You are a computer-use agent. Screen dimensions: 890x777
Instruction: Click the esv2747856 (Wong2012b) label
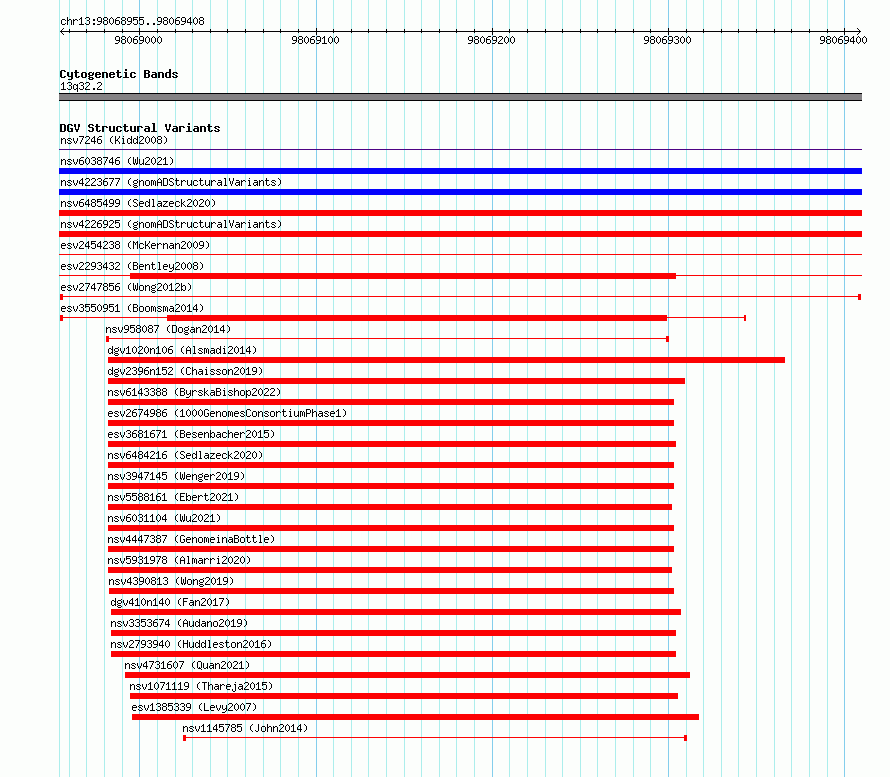tap(126, 287)
